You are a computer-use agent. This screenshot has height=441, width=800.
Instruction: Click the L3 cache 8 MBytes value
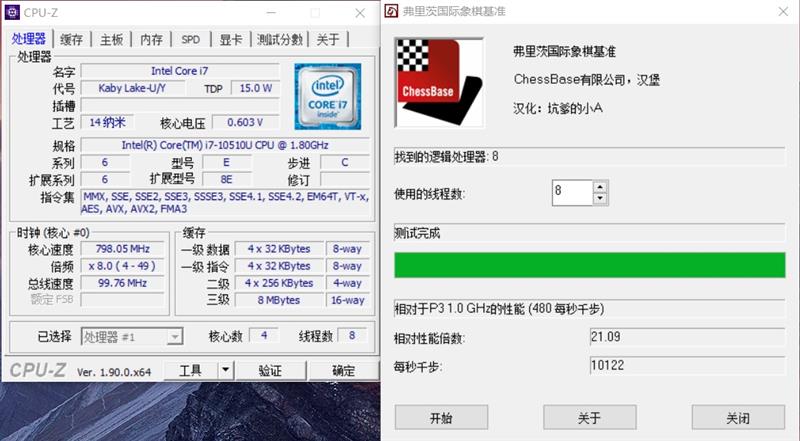(x=279, y=300)
